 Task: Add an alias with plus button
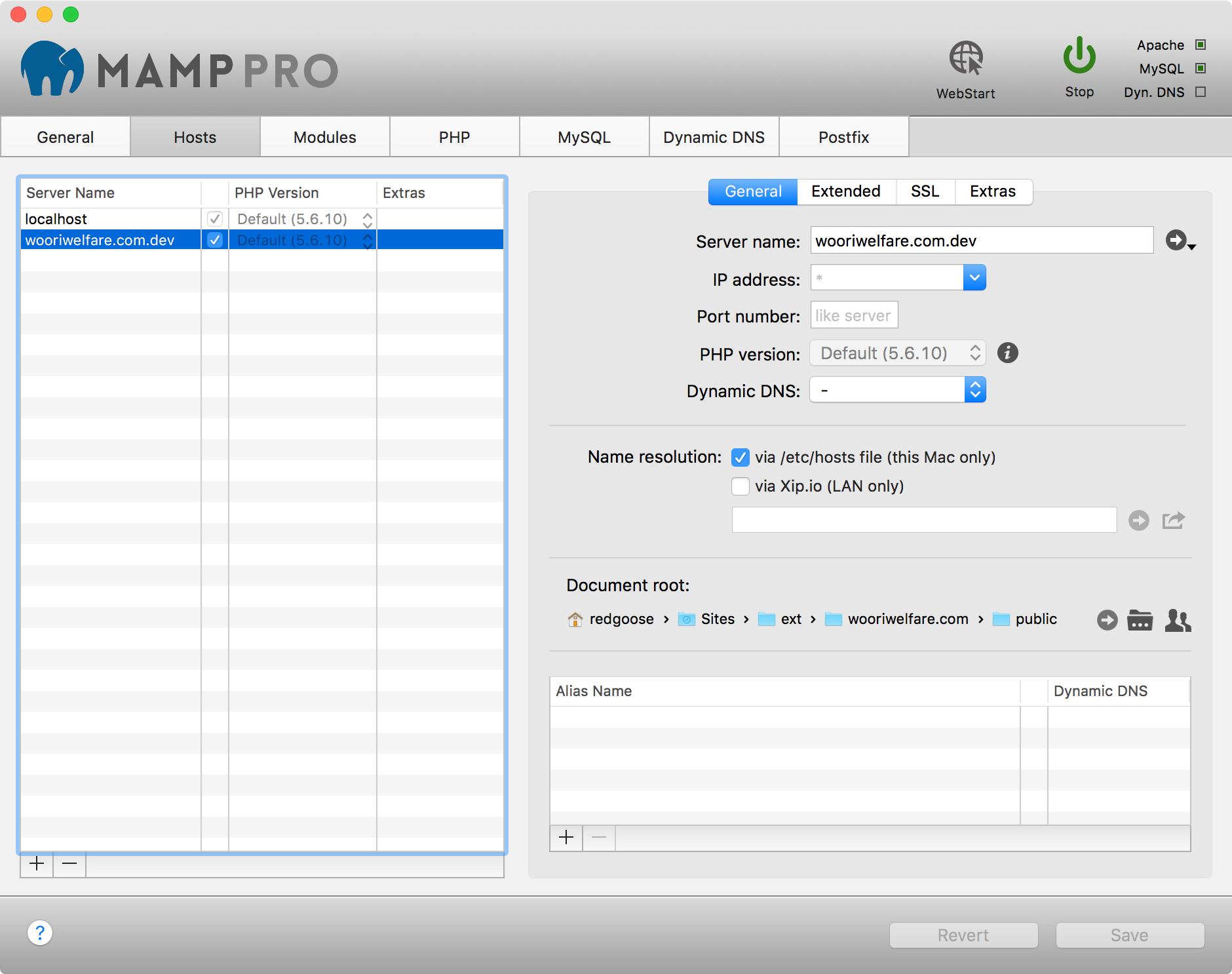(x=566, y=838)
